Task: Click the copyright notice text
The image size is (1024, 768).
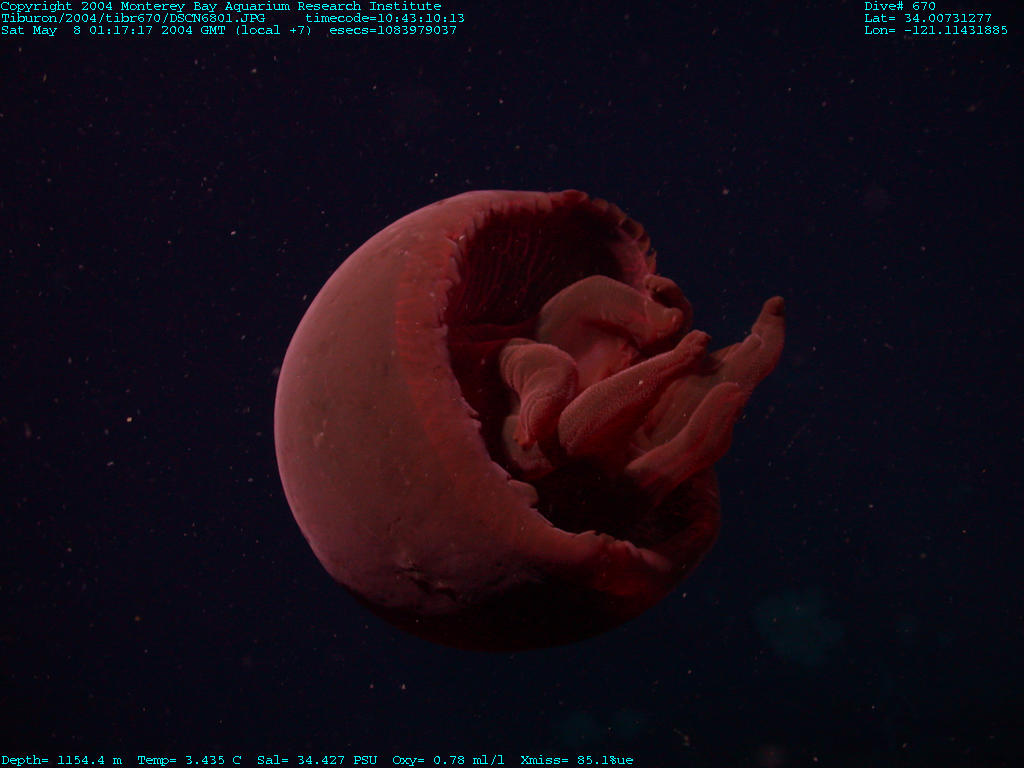Action: 220,6
